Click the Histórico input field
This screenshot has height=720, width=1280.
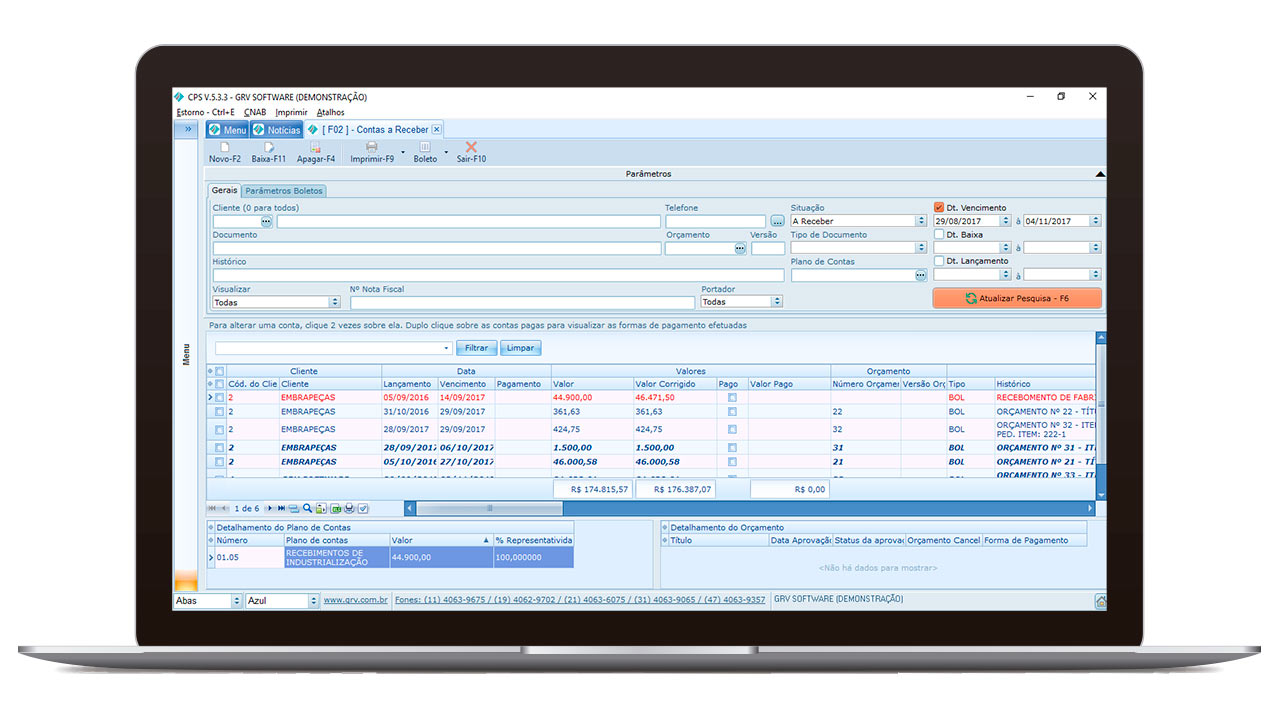(498, 275)
